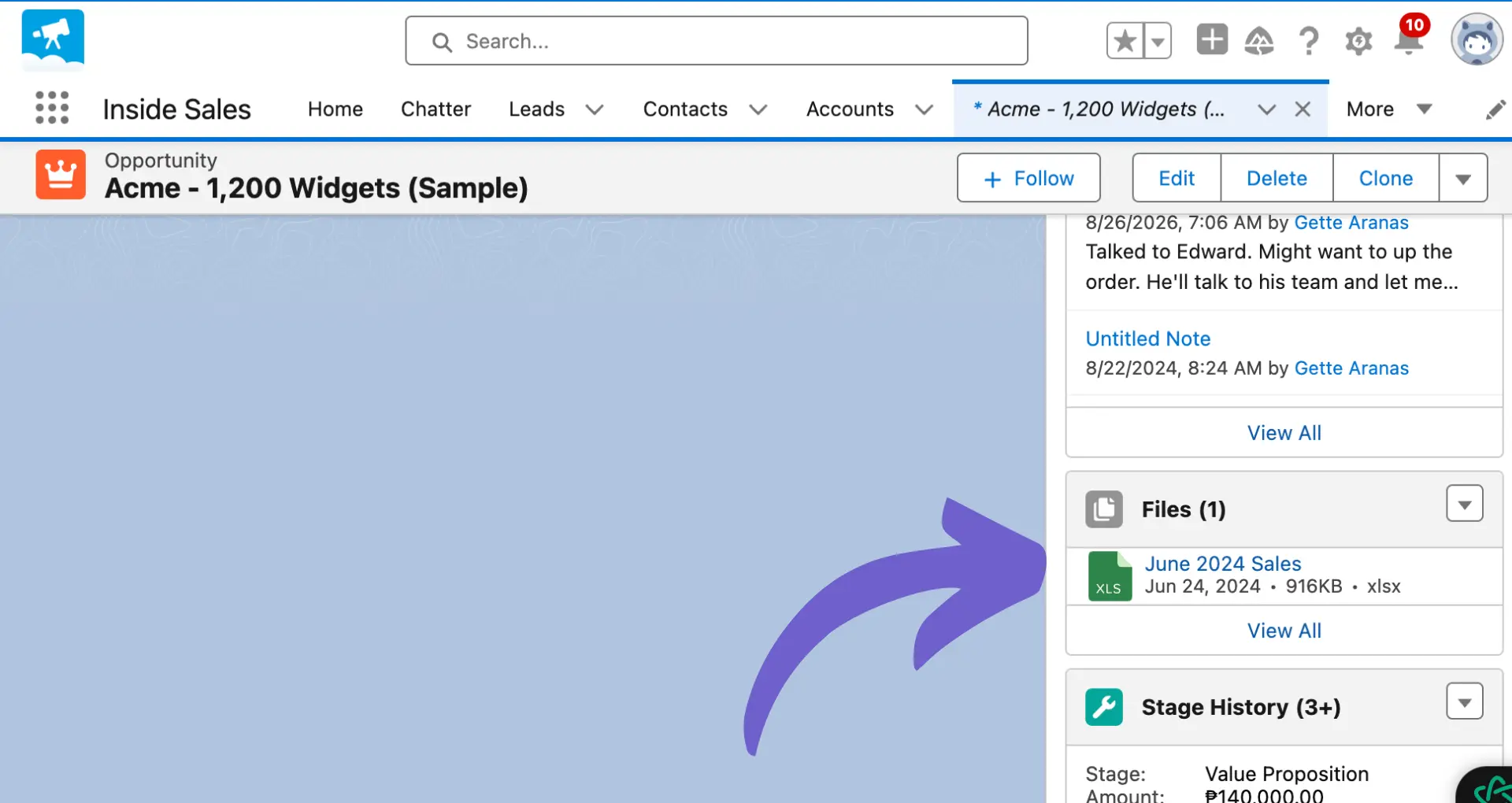
Task: Open the Setup gear icon
Action: (x=1358, y=41)
